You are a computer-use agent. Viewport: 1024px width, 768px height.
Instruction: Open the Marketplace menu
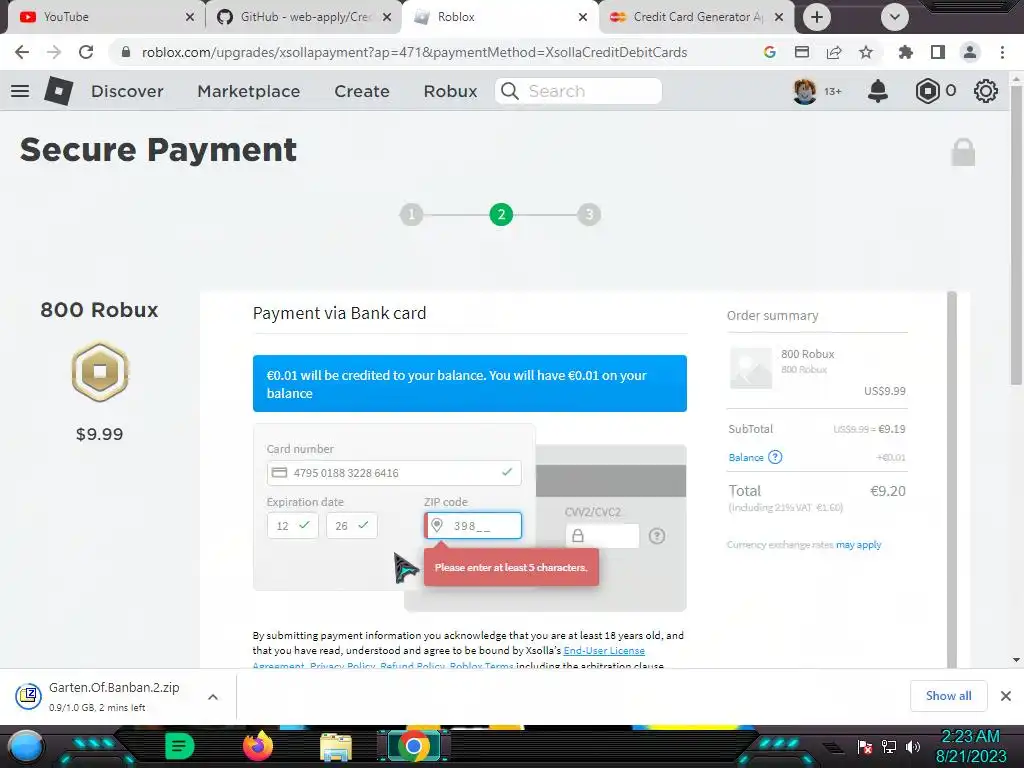tap(249, 91)
